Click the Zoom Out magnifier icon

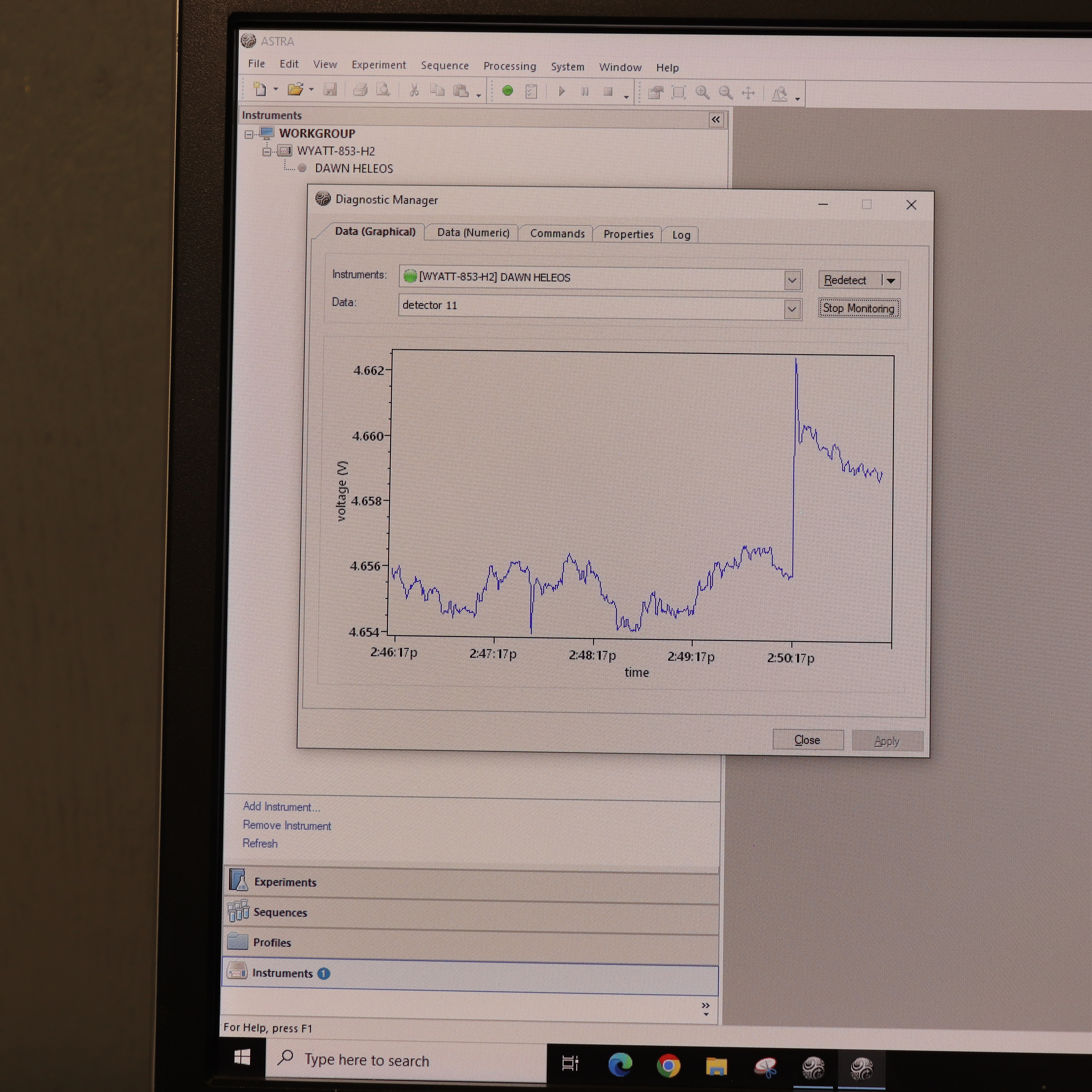point(726,93)
